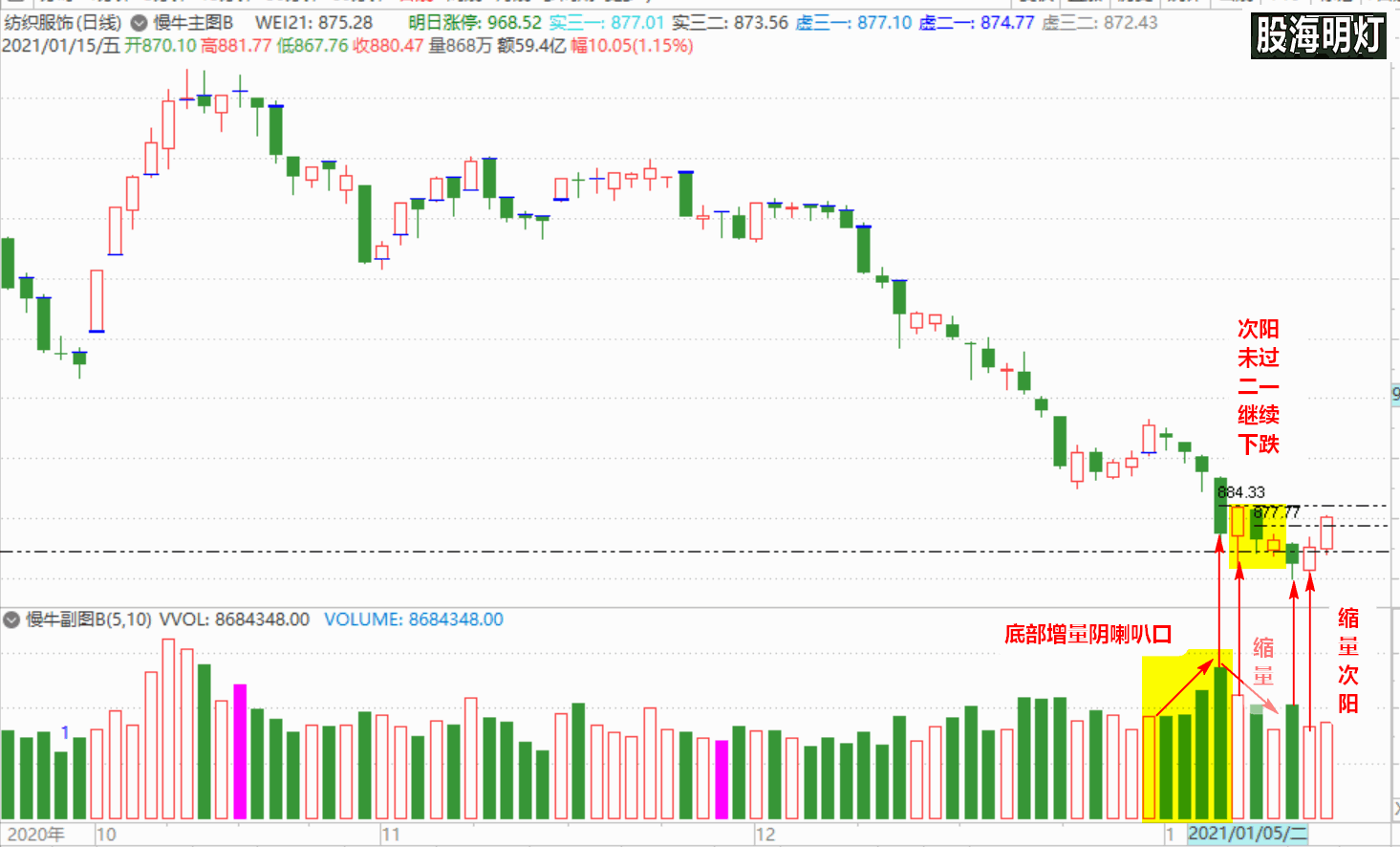Click the magenta volume bar before December
Screen dimensions: 1400x847
tap(722, 780)
